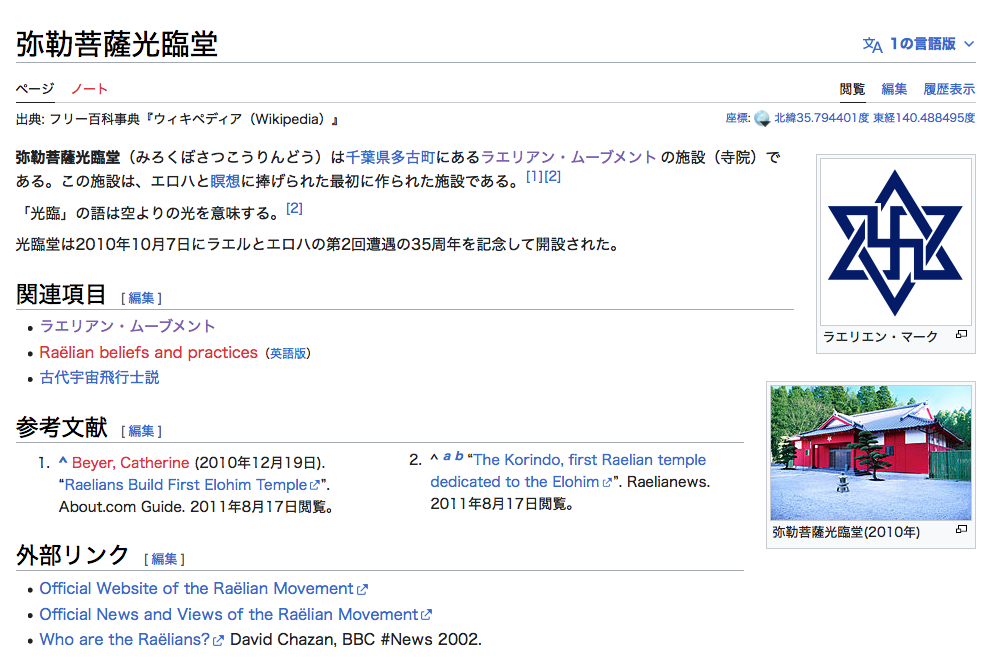Viewport: 982px width, 662px height.
Task: Open the Beyer, Catherine author link
Action: click(130, 463)
